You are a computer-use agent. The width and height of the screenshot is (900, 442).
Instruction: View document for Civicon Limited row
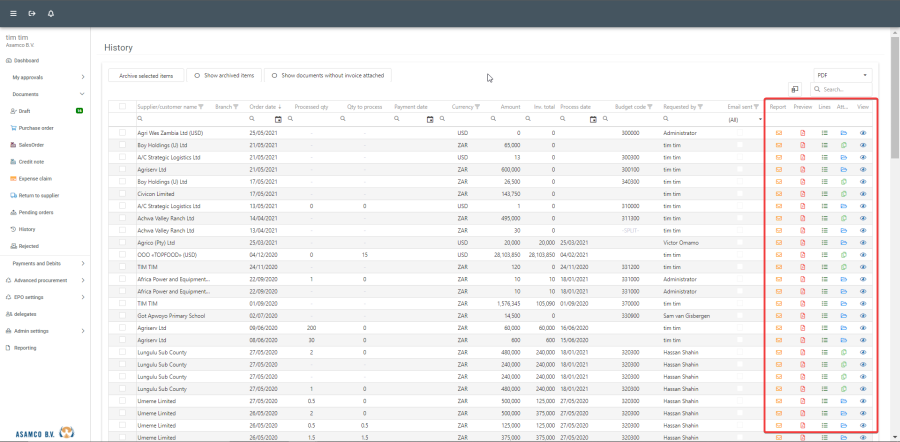863,193
